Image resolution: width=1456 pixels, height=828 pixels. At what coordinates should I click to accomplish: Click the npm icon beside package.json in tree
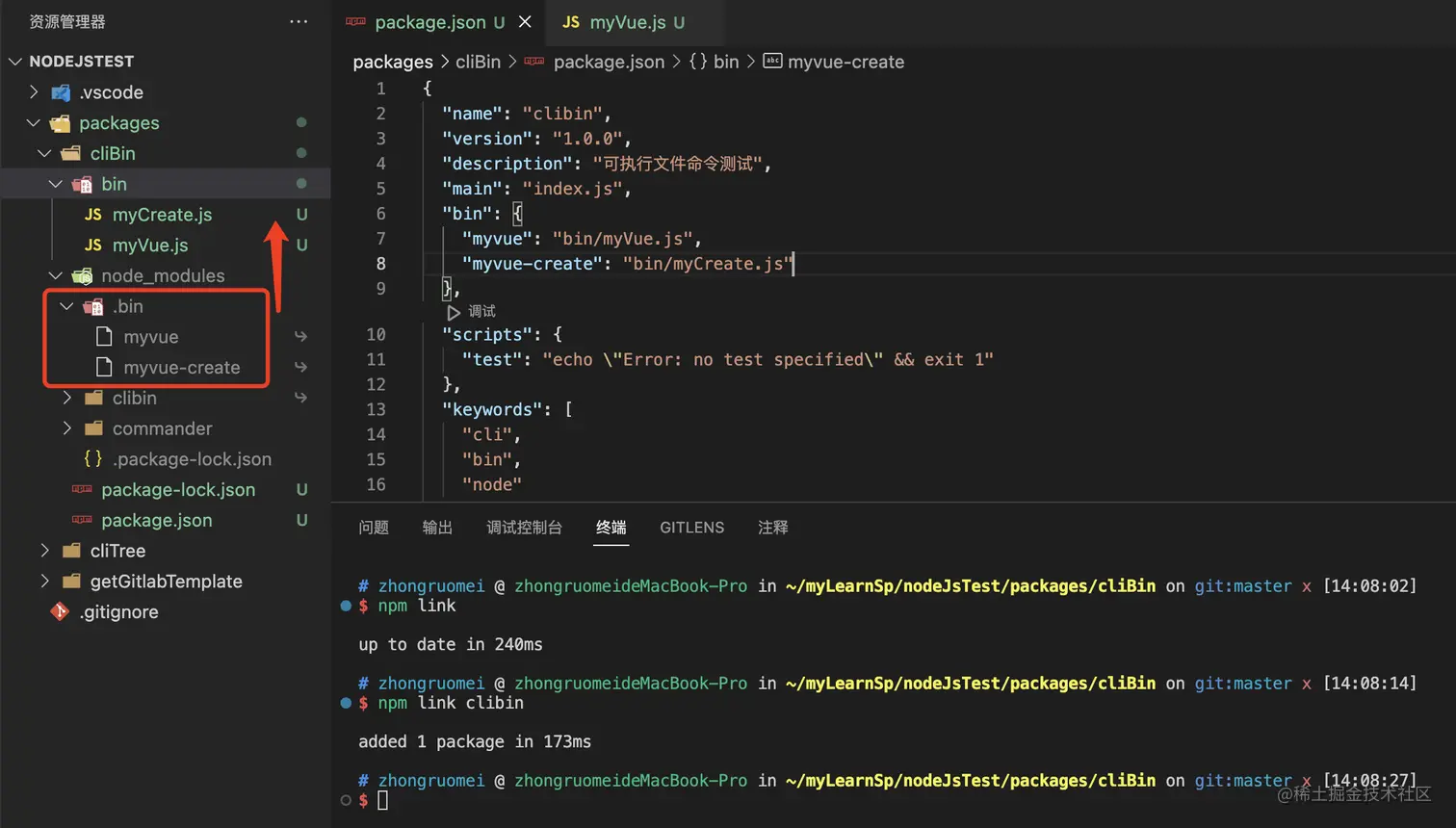(x=82, y=520)
